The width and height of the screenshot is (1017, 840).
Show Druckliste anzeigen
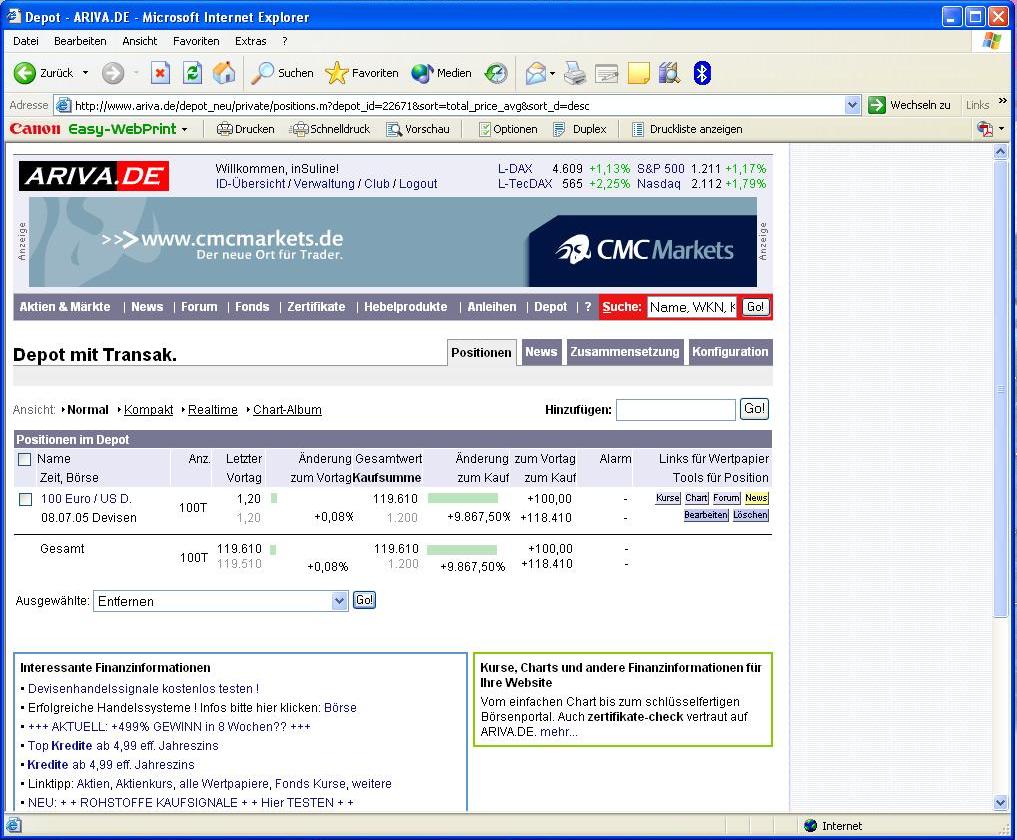pos(688,129)
